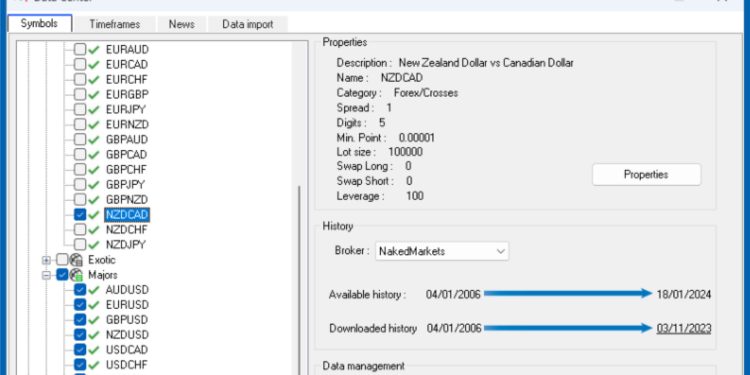This screenshot has width=750, height=375.
Task: Select the EURCAD symbol
Action: [x=127, y=64]
